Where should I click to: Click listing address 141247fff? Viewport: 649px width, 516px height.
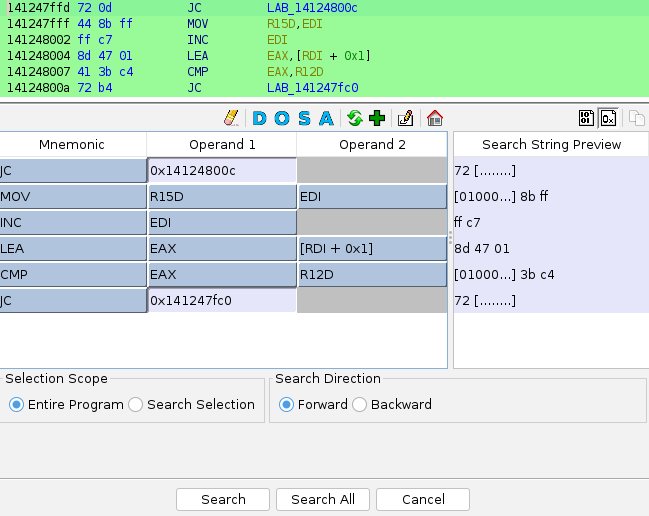pyautogui.click(x=38, y=24)
